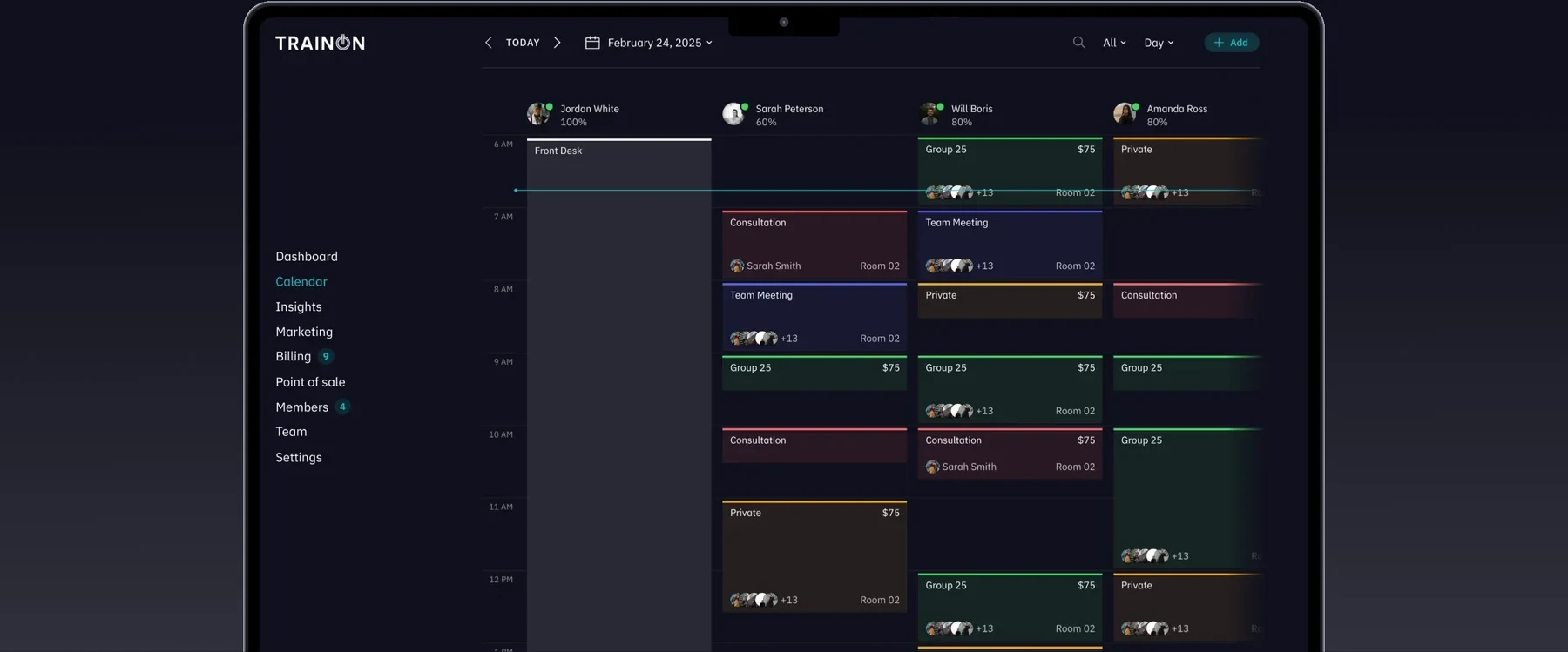The image size is (1568, 652).
Task: Select Calendar in the sidebar
Action: click(x=301, y=281)
